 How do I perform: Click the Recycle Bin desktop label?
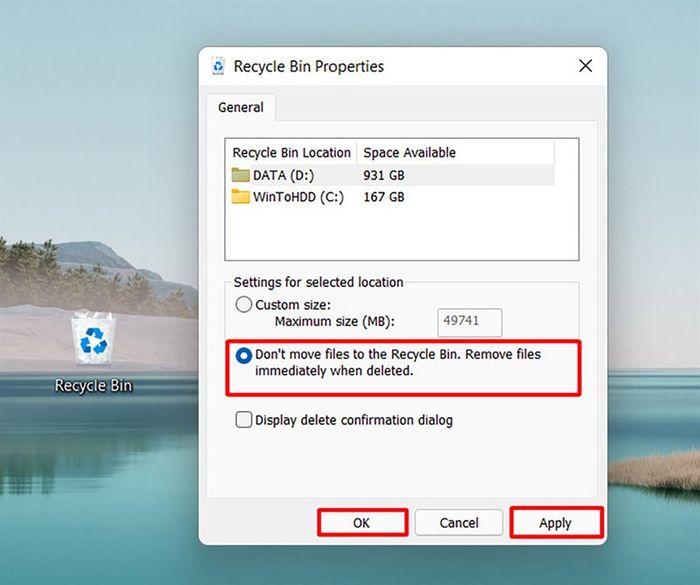[94, 385]
